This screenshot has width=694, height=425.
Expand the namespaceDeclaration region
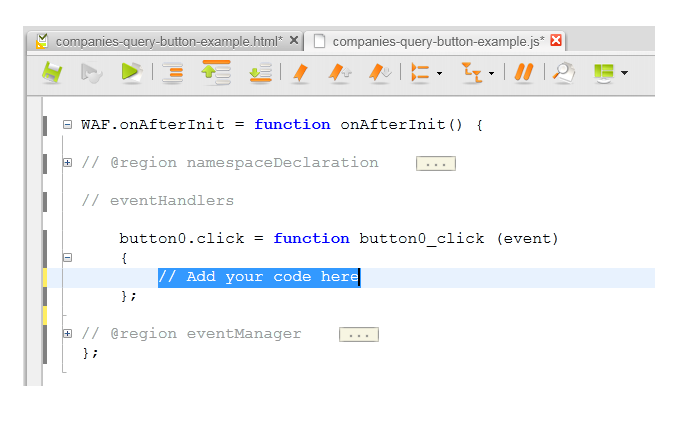click(68, 162)
